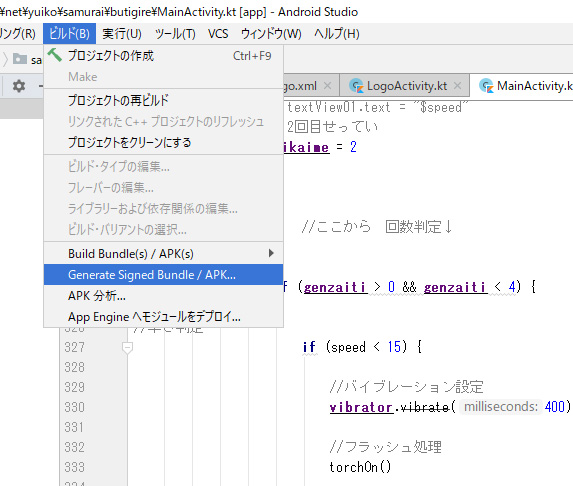The height and width of the screenshot is (486, 573).
Task: Click the MainActivity.kt Kotlin file icon
Action: 486,86
